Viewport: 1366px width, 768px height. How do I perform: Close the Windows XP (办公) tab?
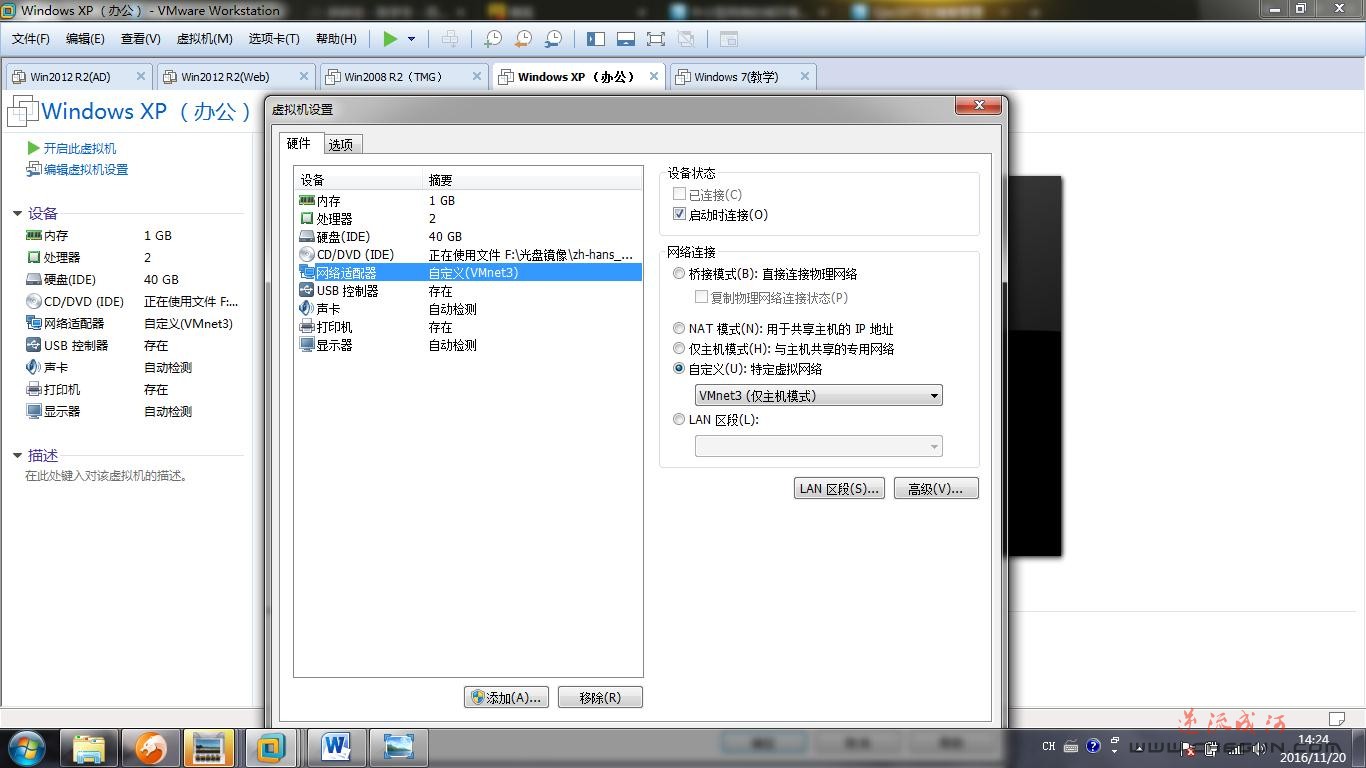(x=654, y=76)
